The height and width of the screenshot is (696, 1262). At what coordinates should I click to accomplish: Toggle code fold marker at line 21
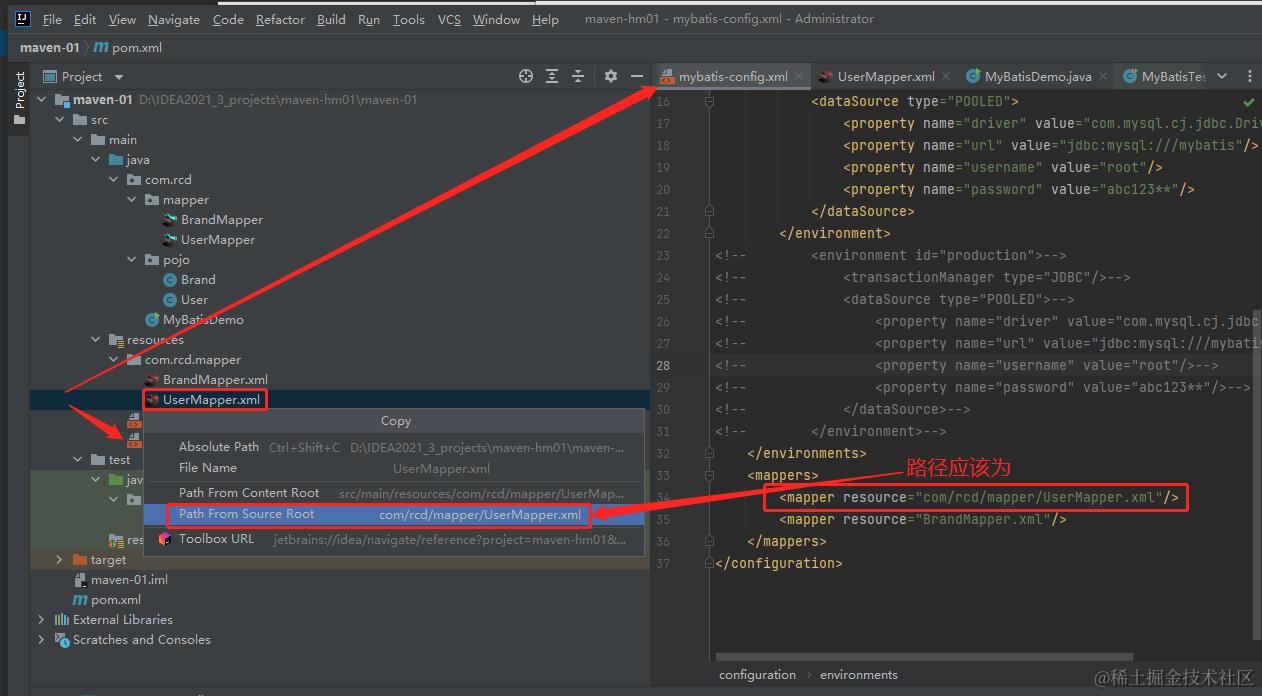[x=709, y=212]
